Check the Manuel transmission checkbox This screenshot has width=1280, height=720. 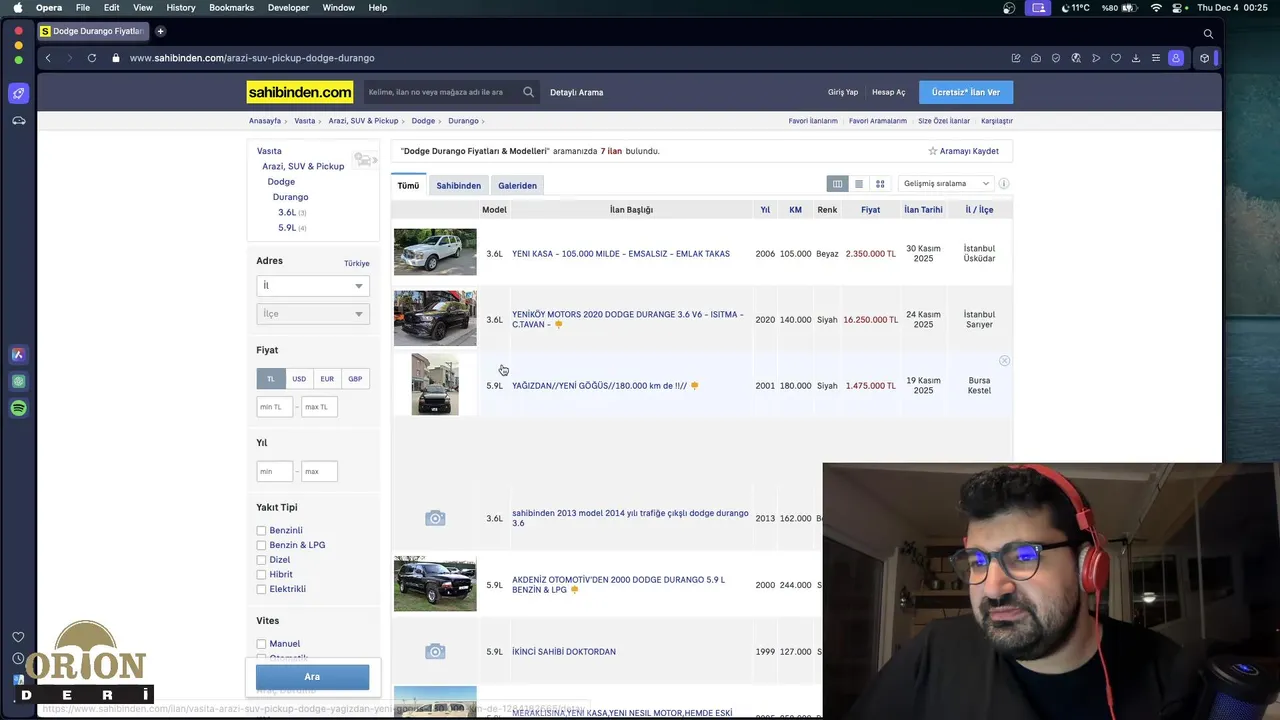click(x=261, y=644)
